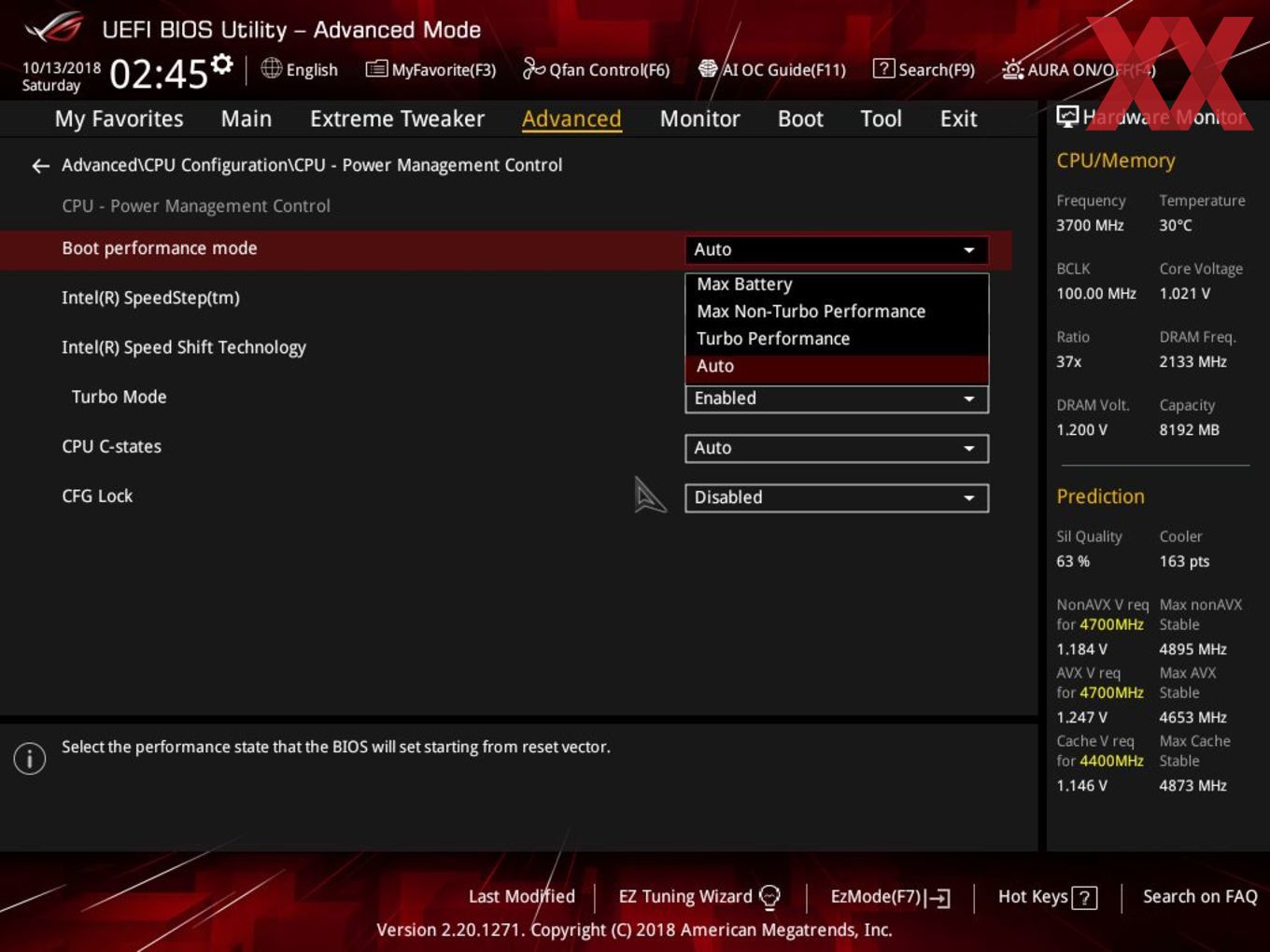Click the Search question mark icon

(x=883, y=68)
